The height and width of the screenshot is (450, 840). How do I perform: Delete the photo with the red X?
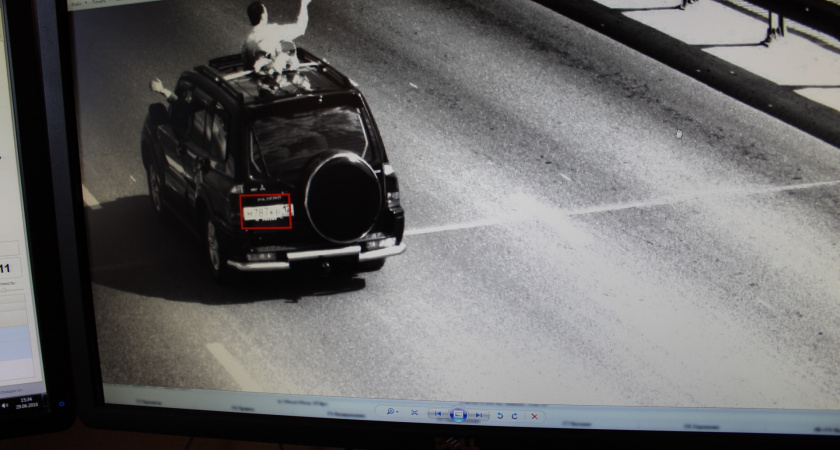[535, 416]
